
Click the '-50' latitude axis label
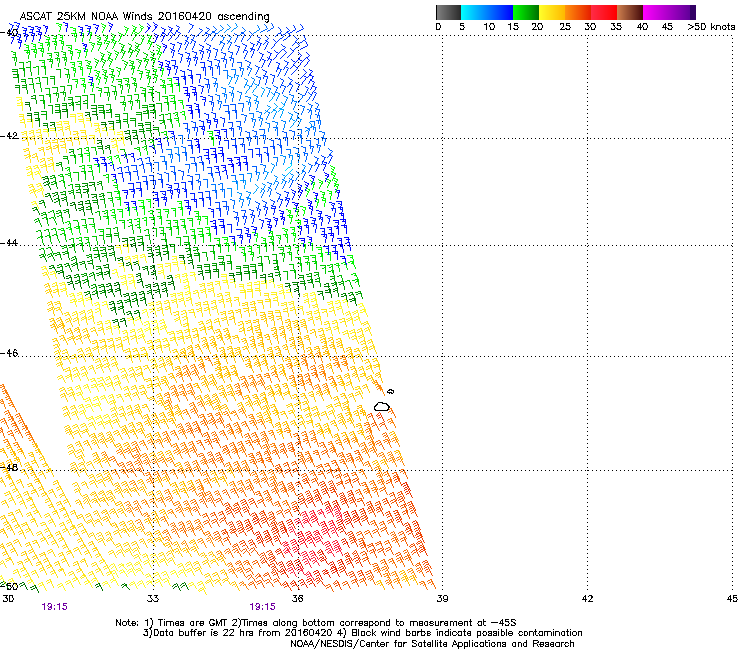9,586
